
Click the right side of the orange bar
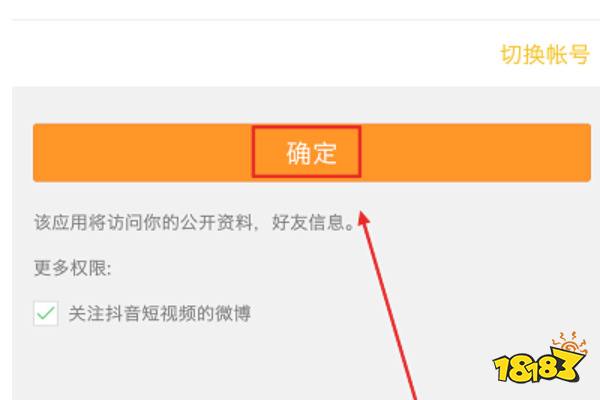coord(476,152)
